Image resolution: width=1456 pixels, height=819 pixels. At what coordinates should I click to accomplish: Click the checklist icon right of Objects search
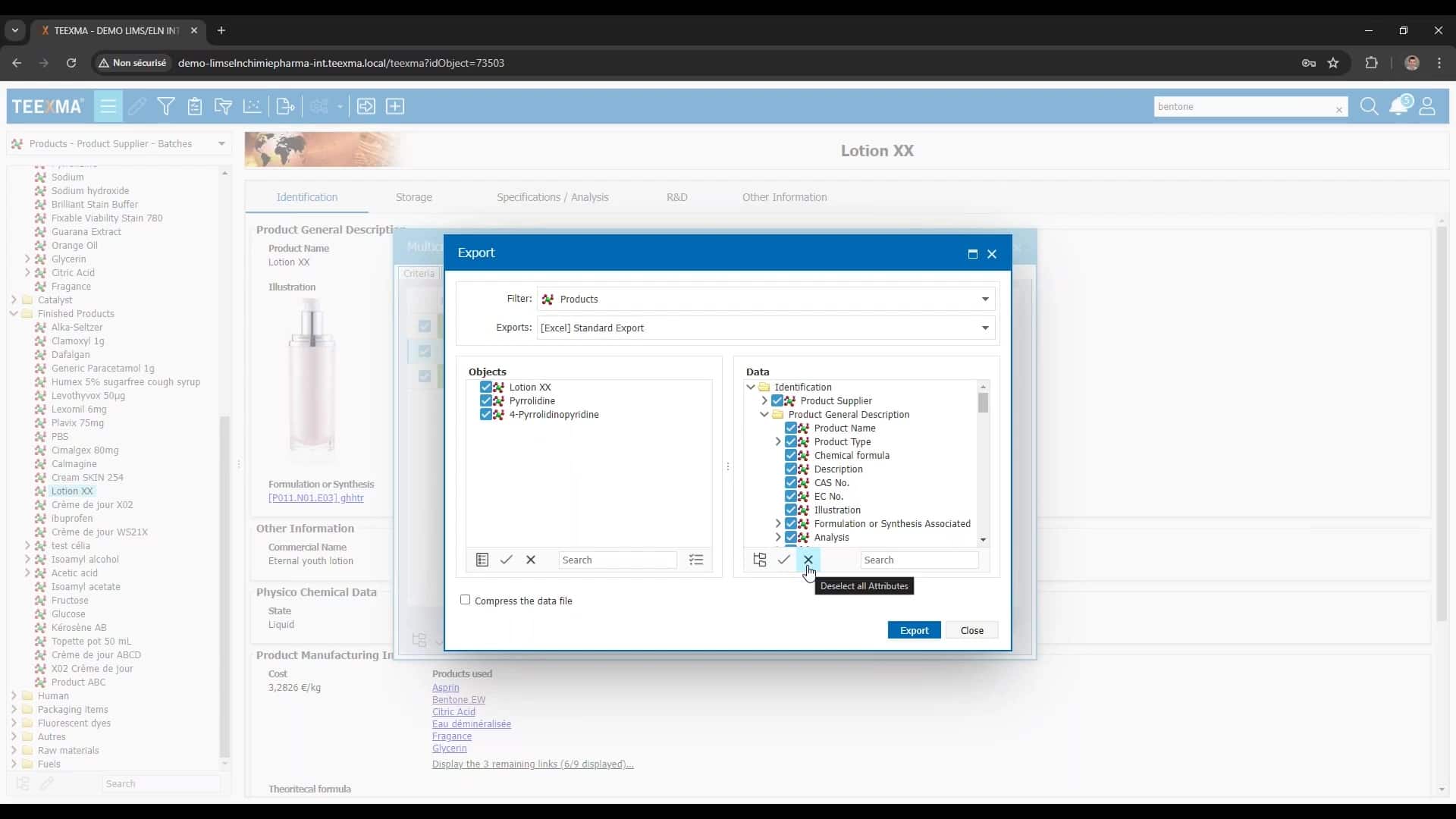[696, 560]
